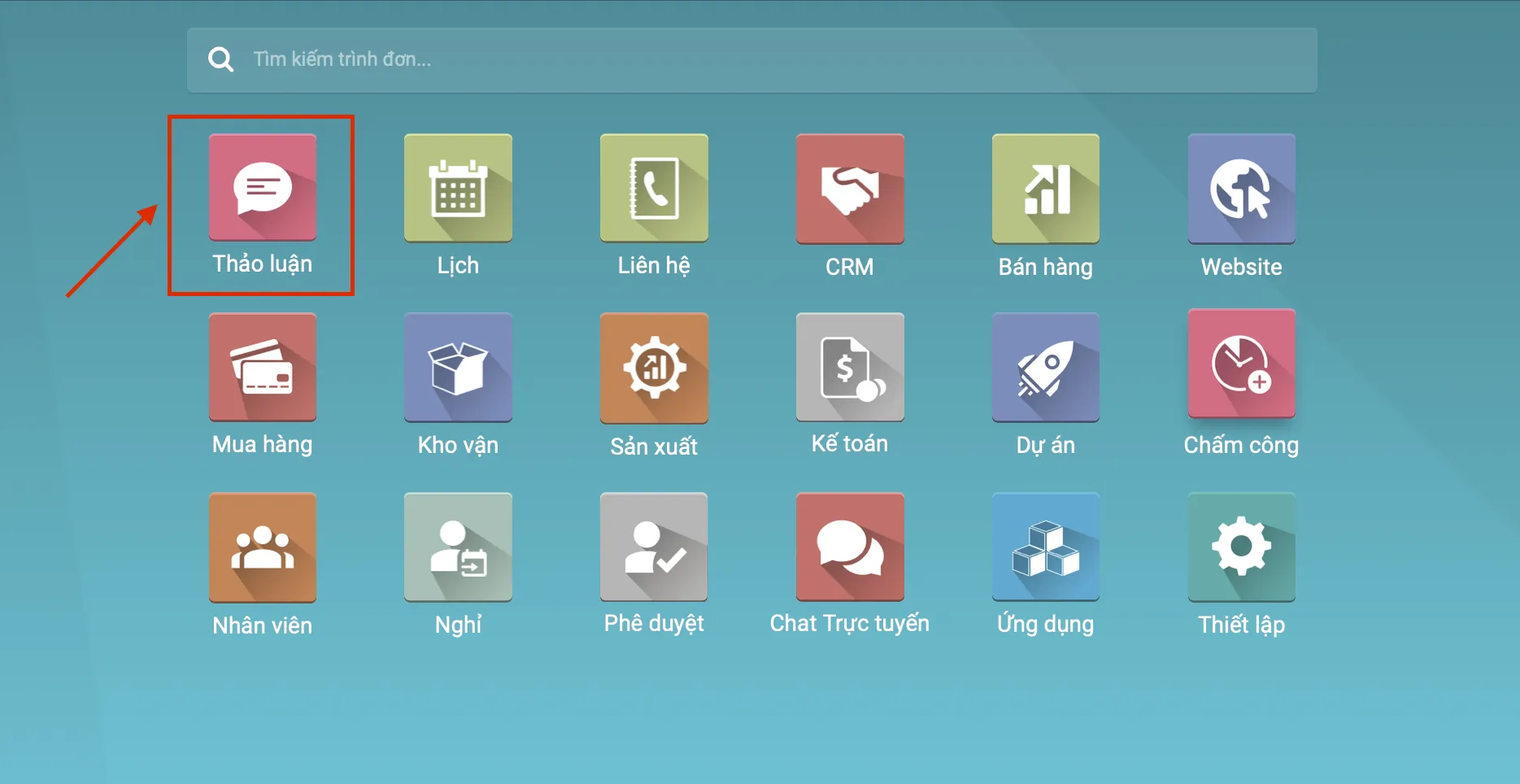Click the "Kế toán" text label
Screen dimensions: 1520x784
pos(850,443)
